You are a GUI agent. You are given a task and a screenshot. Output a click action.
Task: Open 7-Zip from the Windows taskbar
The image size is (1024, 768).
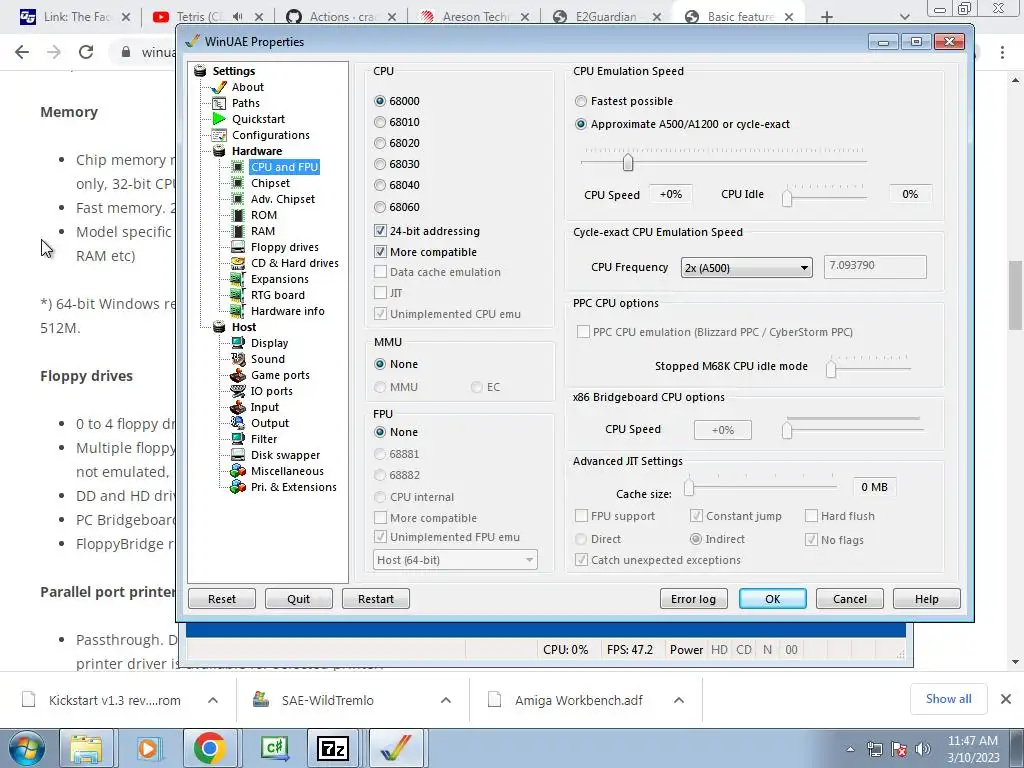pyautogui.click(x=332, y=748)
